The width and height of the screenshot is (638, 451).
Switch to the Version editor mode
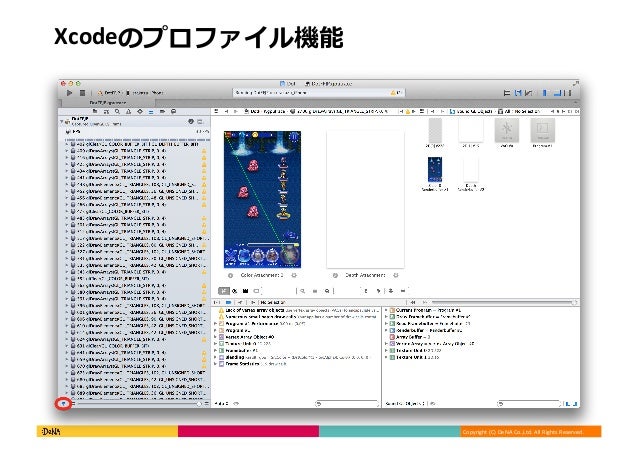pyautogui.click(x=529, y=93)
